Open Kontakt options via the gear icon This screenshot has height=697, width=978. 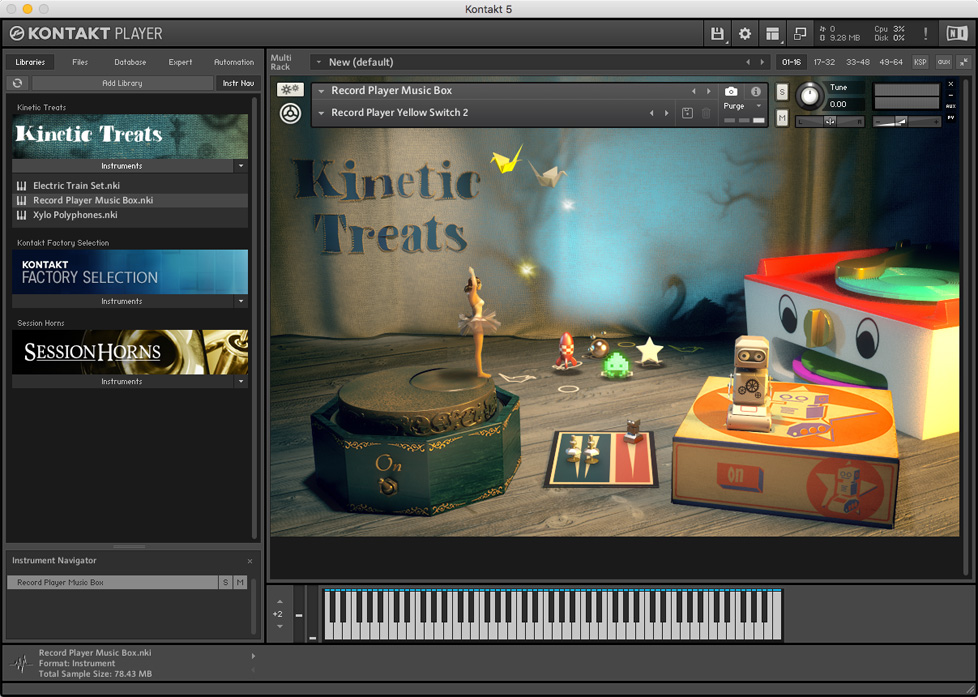[x=744, y=34]
